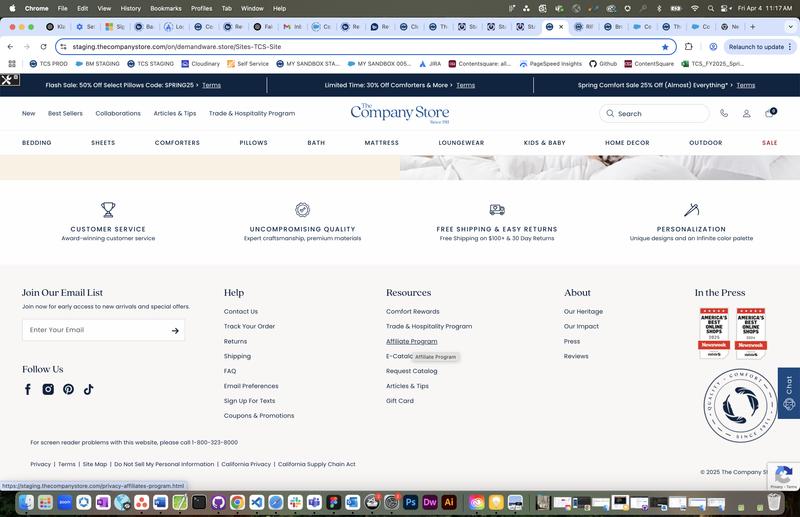Launch Photoshop from the Dock
The width and height of the screenshot is (800, 517).
[411, 502]
